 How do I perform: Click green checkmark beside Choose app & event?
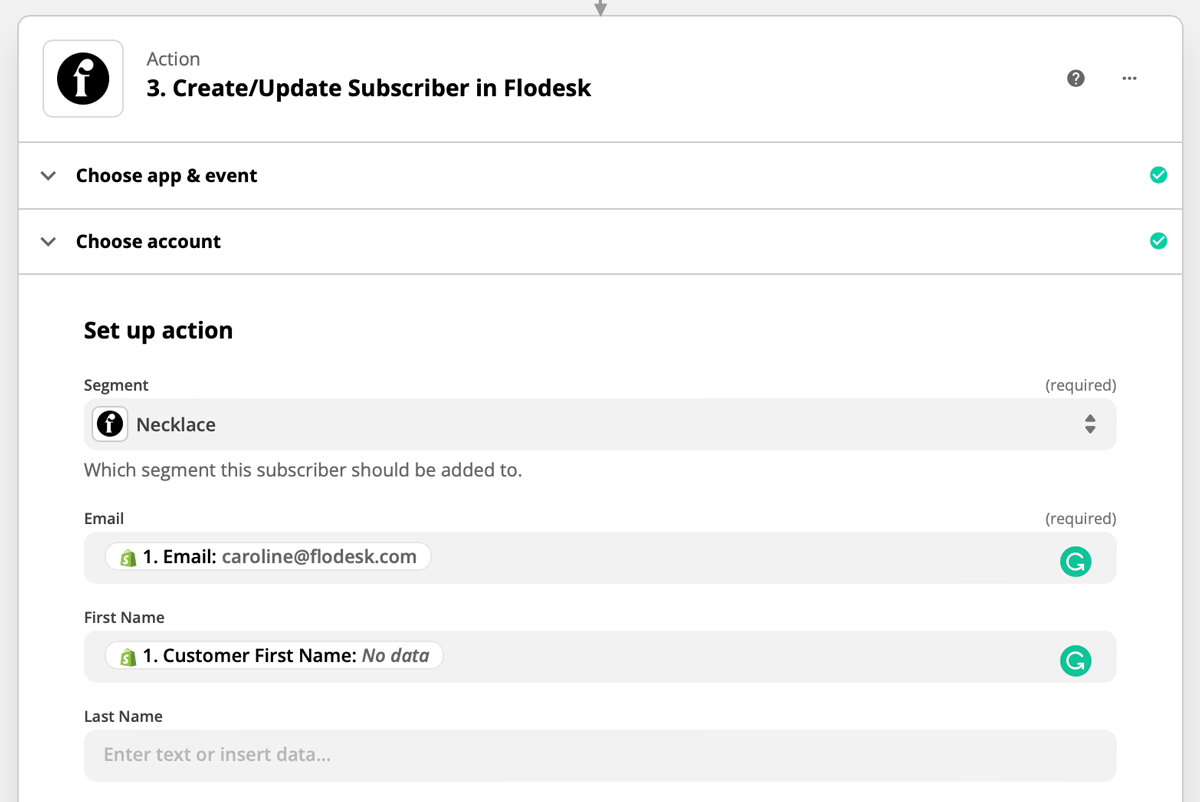(x=1158, y=175)
